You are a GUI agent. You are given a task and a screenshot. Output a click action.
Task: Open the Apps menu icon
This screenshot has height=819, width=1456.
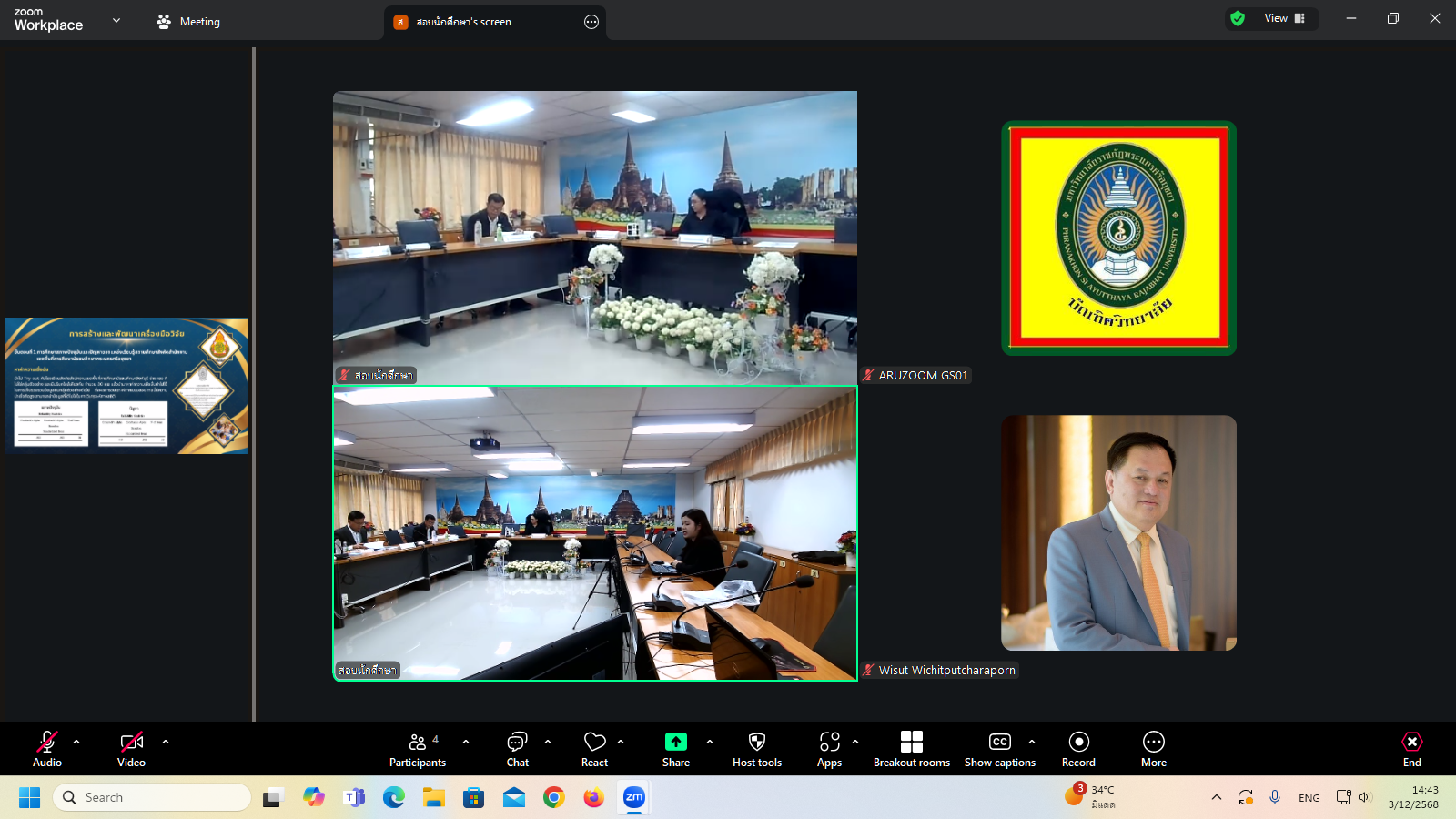pos(829,749)
